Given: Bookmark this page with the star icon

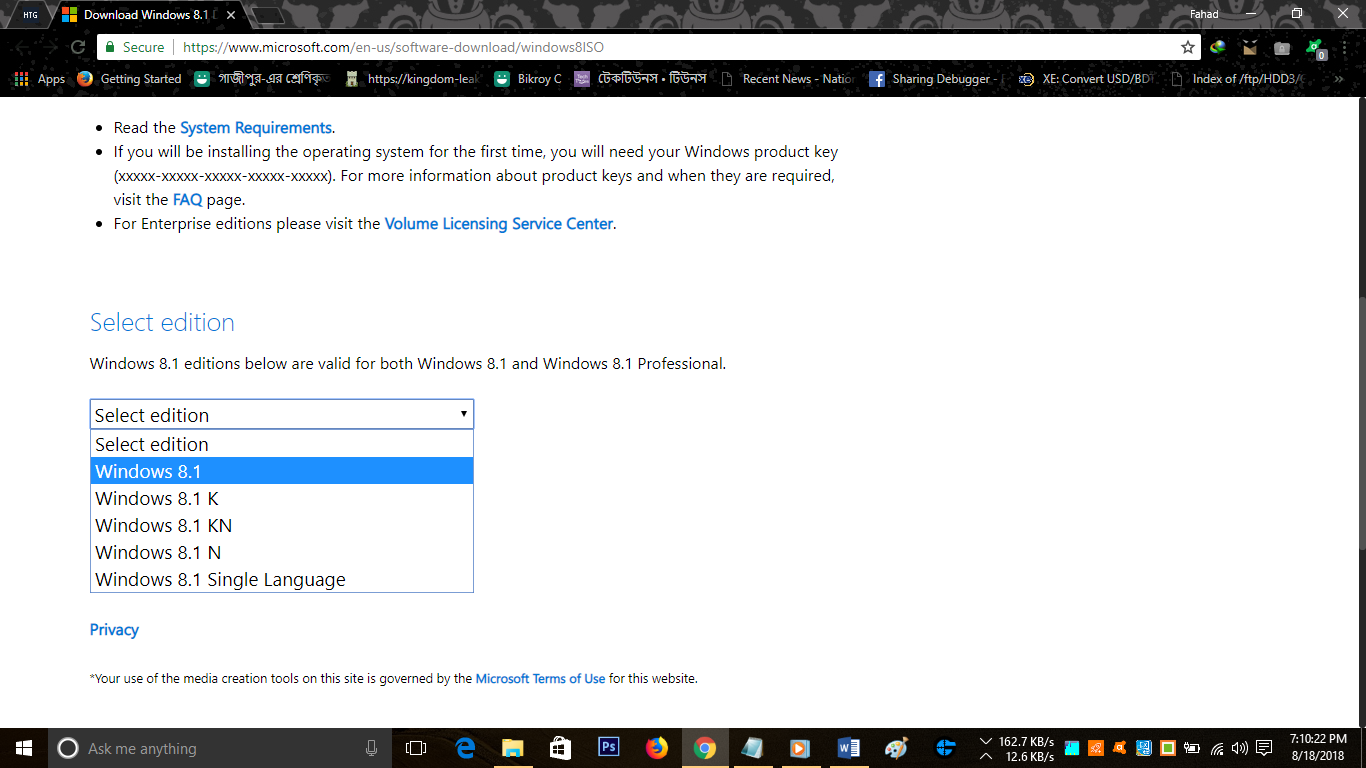Looking at the screenshot, I should click(1188, 47).
